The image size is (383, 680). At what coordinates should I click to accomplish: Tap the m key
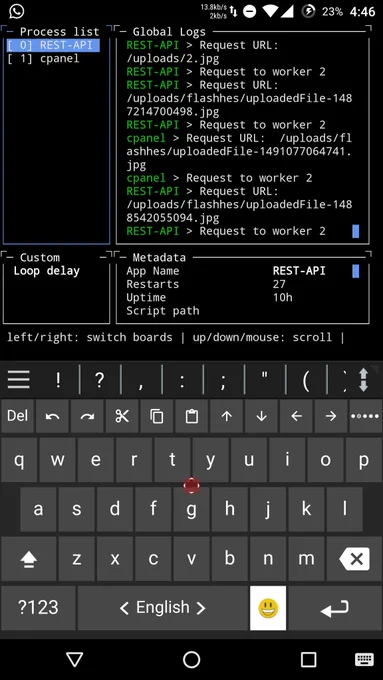tap(306, 559)
